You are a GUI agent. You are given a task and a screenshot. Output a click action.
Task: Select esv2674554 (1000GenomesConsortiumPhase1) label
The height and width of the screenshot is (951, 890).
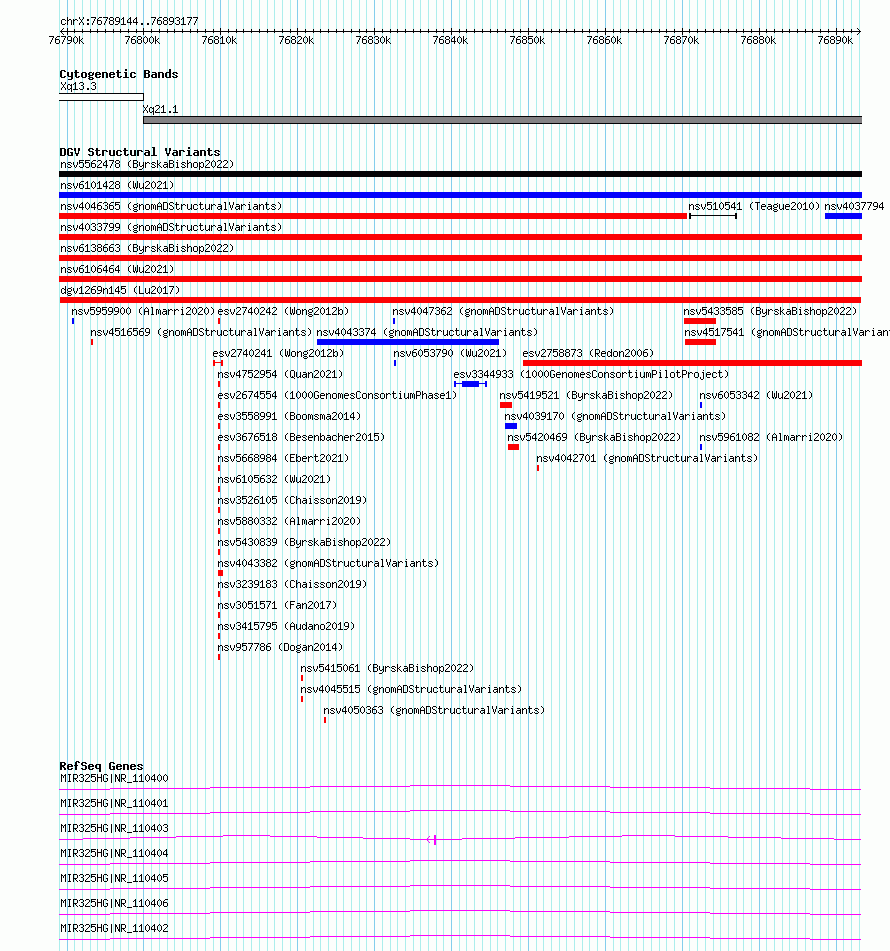tap(337, 395)
